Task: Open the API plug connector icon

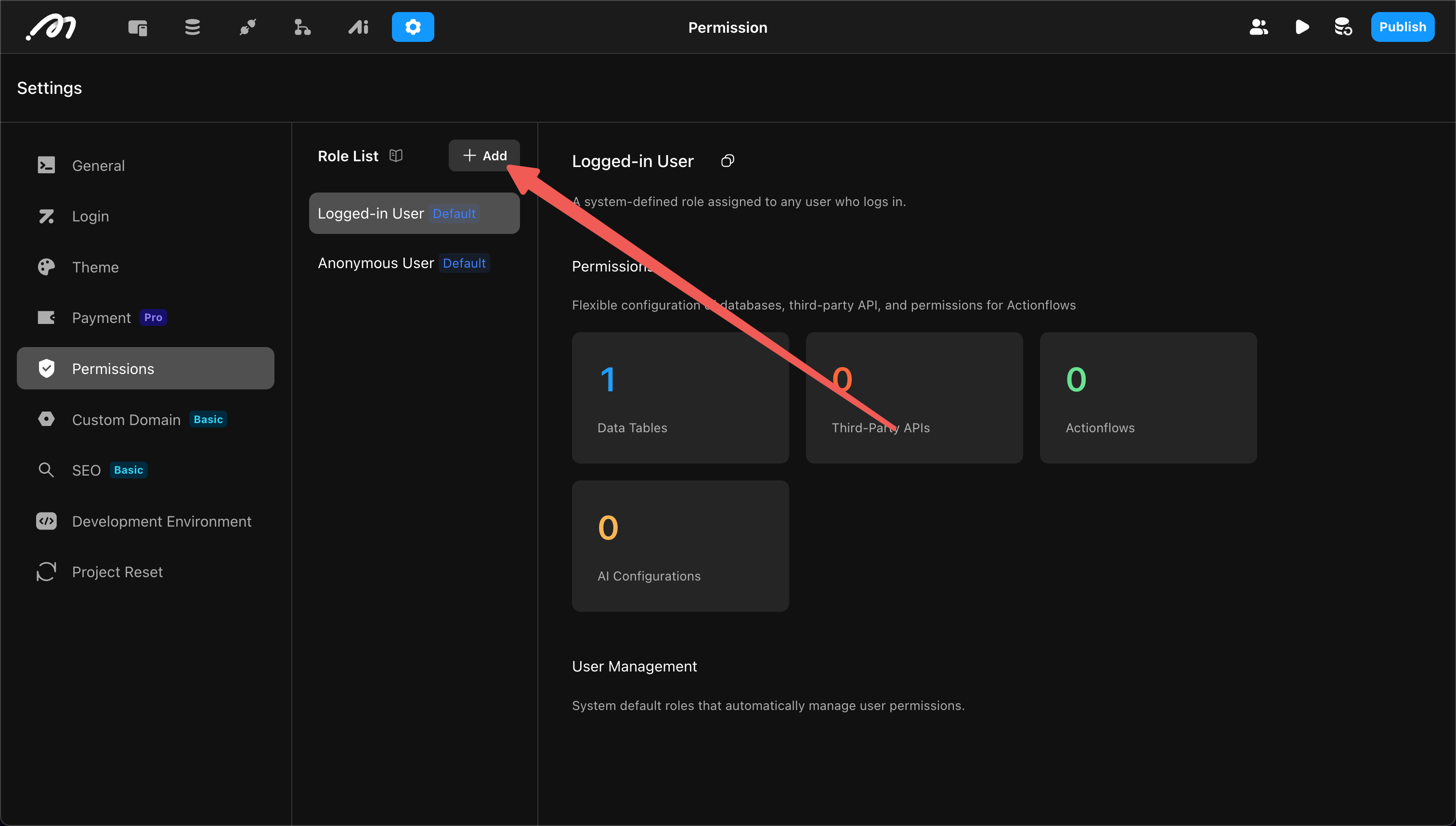Action: coord(247,27)
